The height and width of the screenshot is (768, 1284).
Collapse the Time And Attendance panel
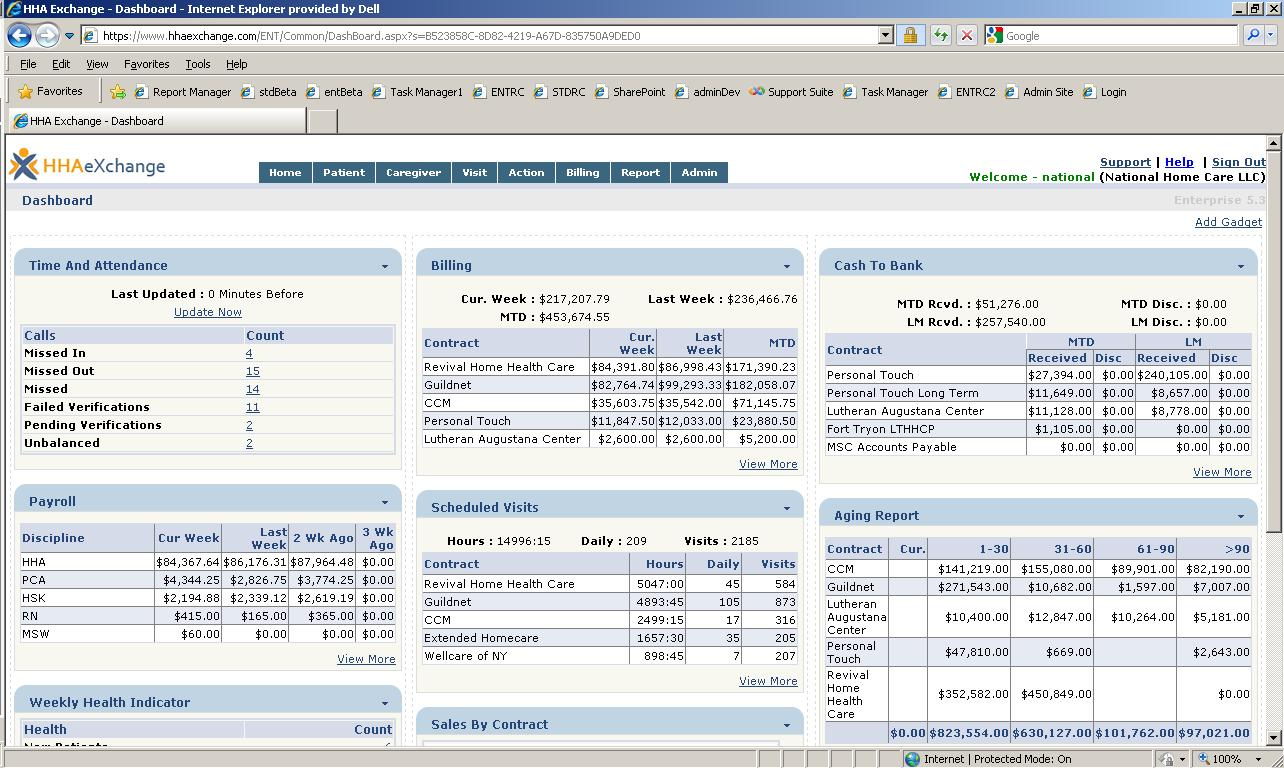point(385,265)
